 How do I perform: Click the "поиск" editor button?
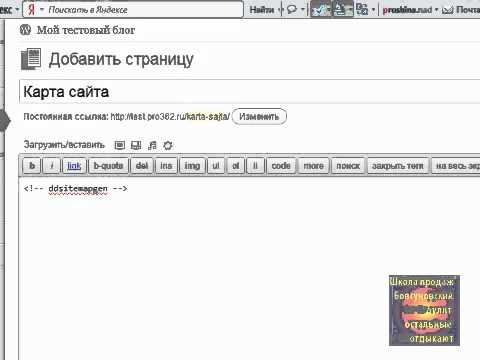(x=348, y=166)
